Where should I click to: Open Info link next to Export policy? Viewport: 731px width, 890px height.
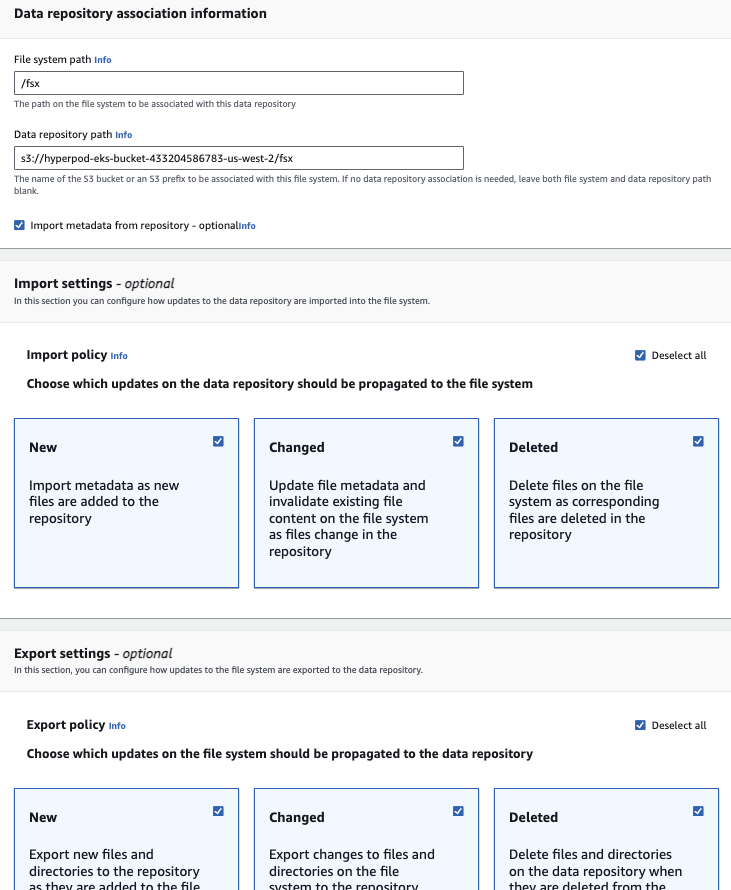pos(118,726)
